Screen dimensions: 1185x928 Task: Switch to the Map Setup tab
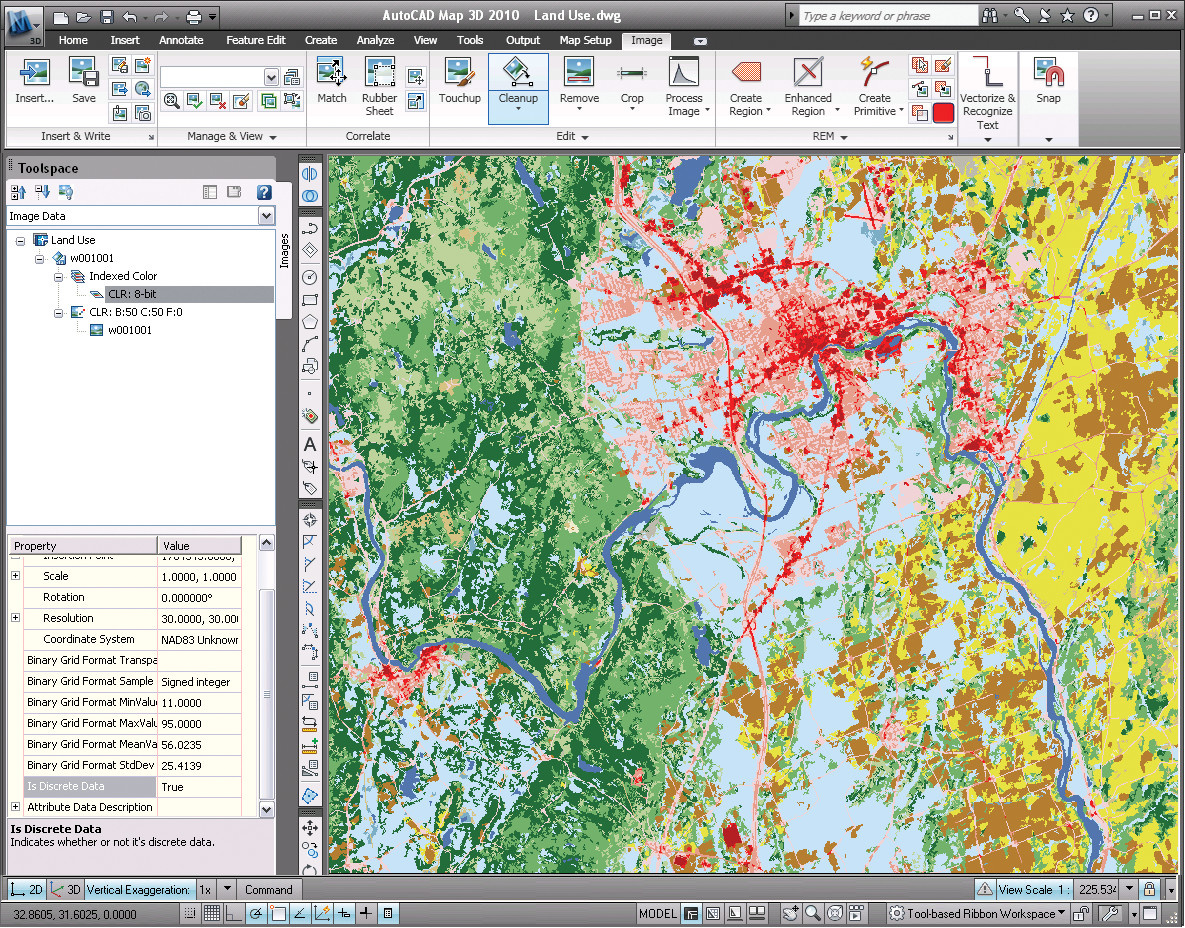coord(585,40)
